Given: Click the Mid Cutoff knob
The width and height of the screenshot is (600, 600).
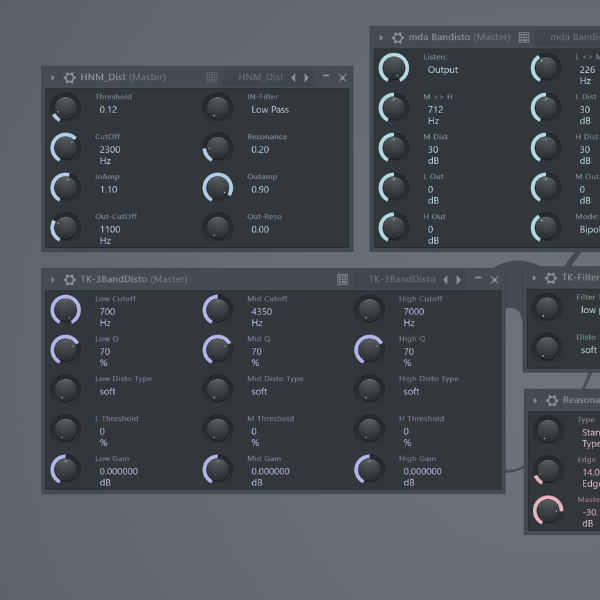Looking at the screenshot, I should (218, 310).
